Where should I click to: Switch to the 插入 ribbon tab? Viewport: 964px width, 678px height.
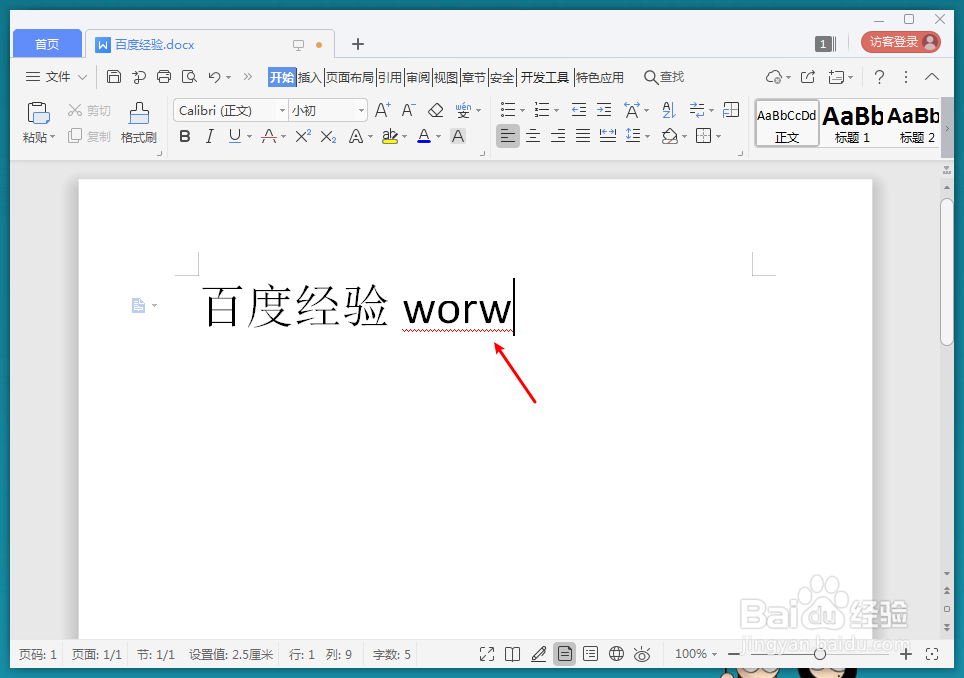click(310, 77)
